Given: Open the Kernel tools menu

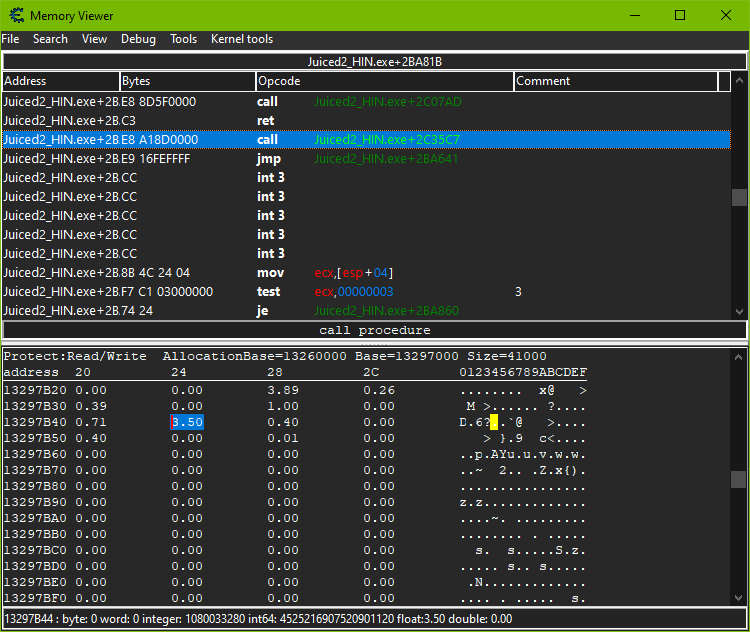Looking at the screenshot, I should click(x=241, y=39).
